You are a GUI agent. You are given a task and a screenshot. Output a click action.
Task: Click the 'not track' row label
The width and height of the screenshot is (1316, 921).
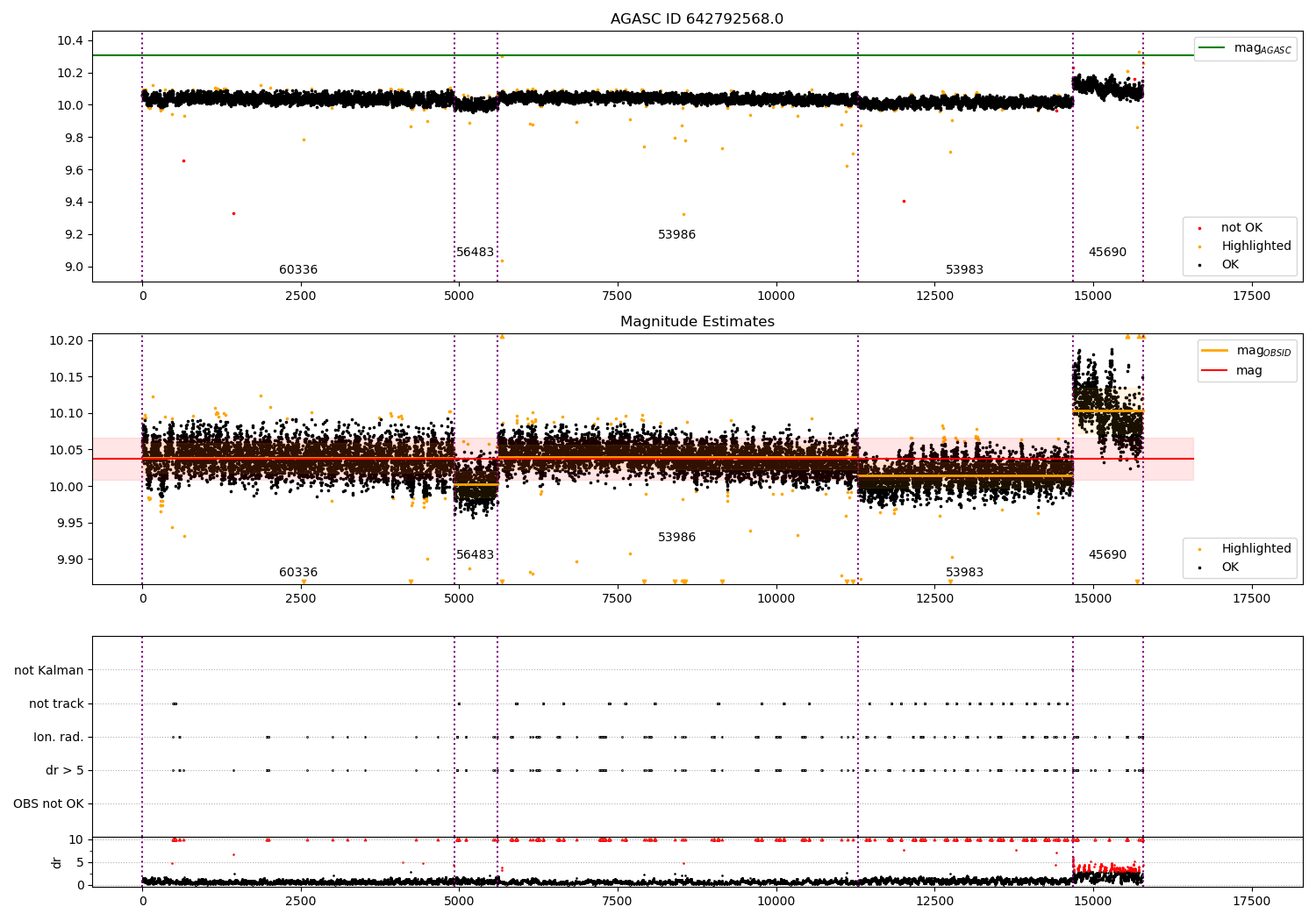(56, 704)
